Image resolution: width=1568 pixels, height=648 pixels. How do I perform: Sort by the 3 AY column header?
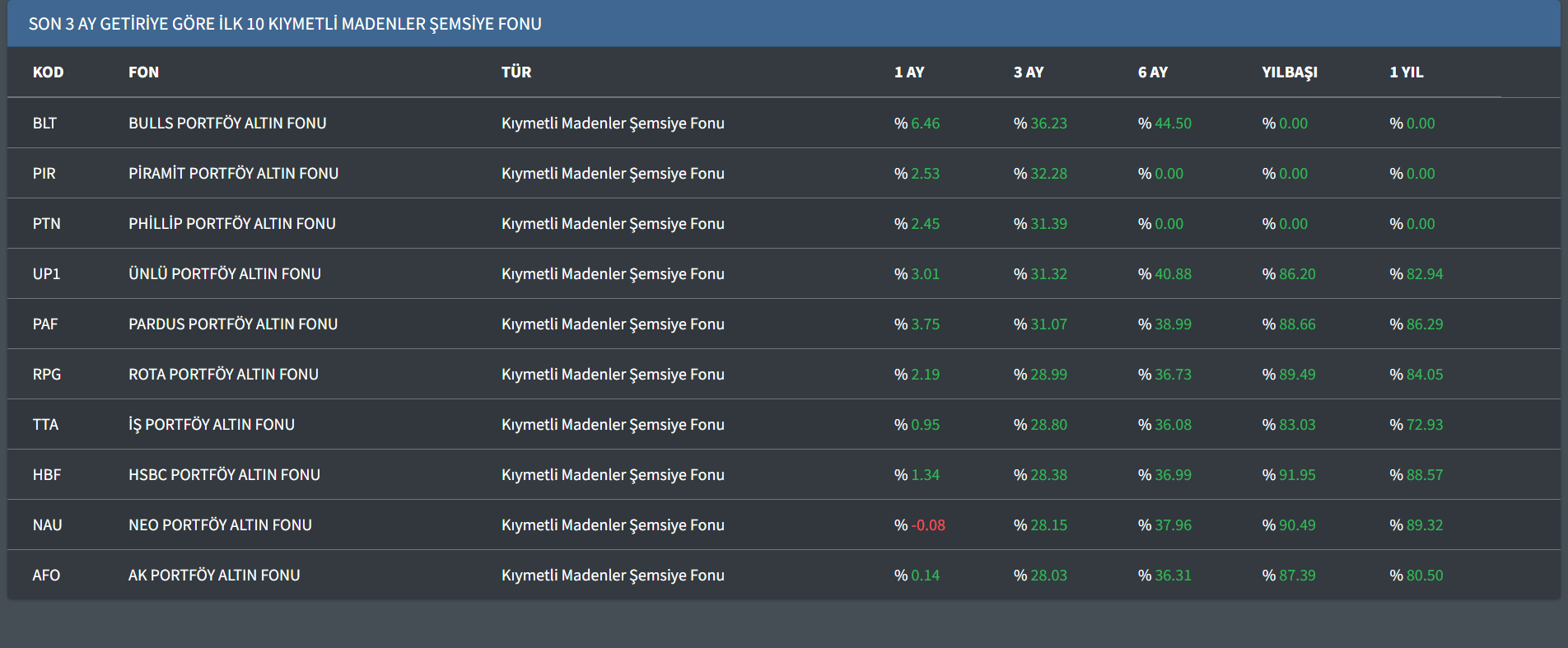tap(1028, 72)
